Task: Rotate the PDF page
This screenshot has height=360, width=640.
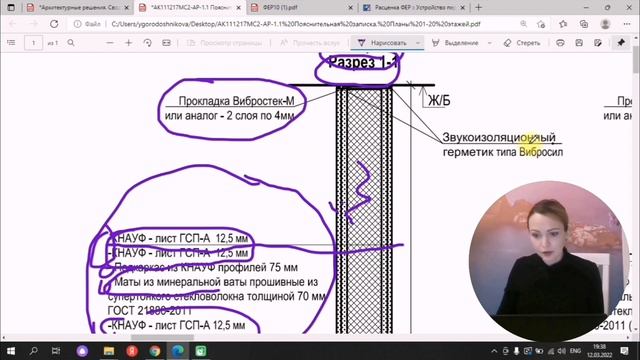Action: (147, 43)
